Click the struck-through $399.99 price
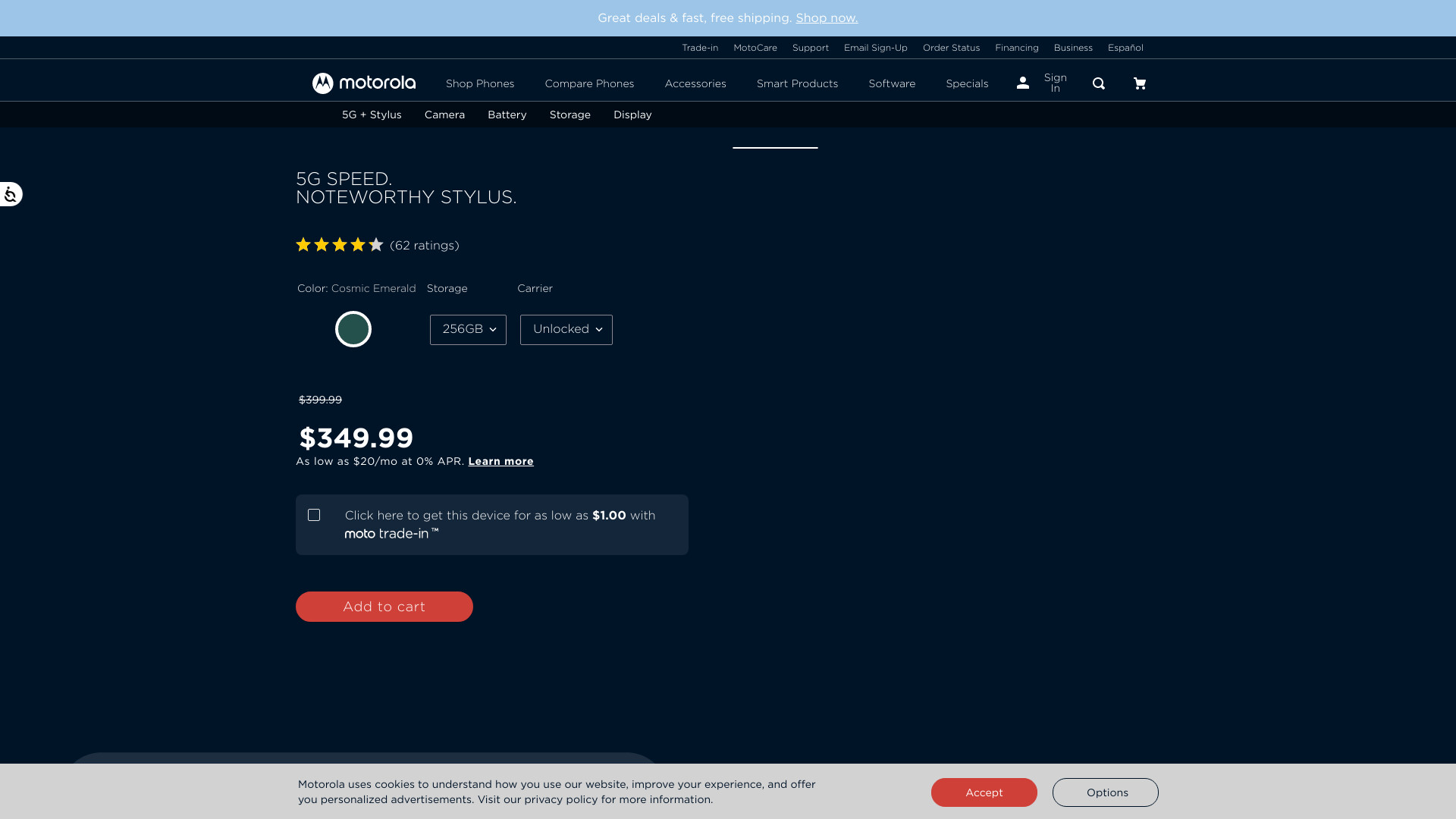 pyautogui.click(x=320, y=400)
